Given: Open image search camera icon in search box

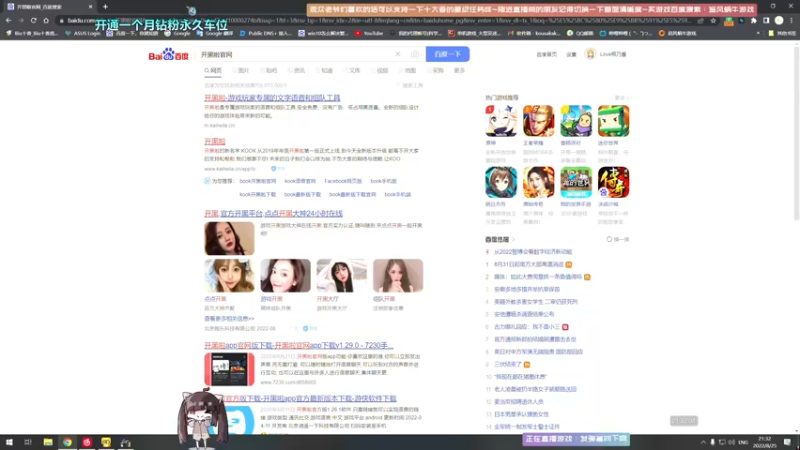Looking at the screenshot, I should point(415,54).
